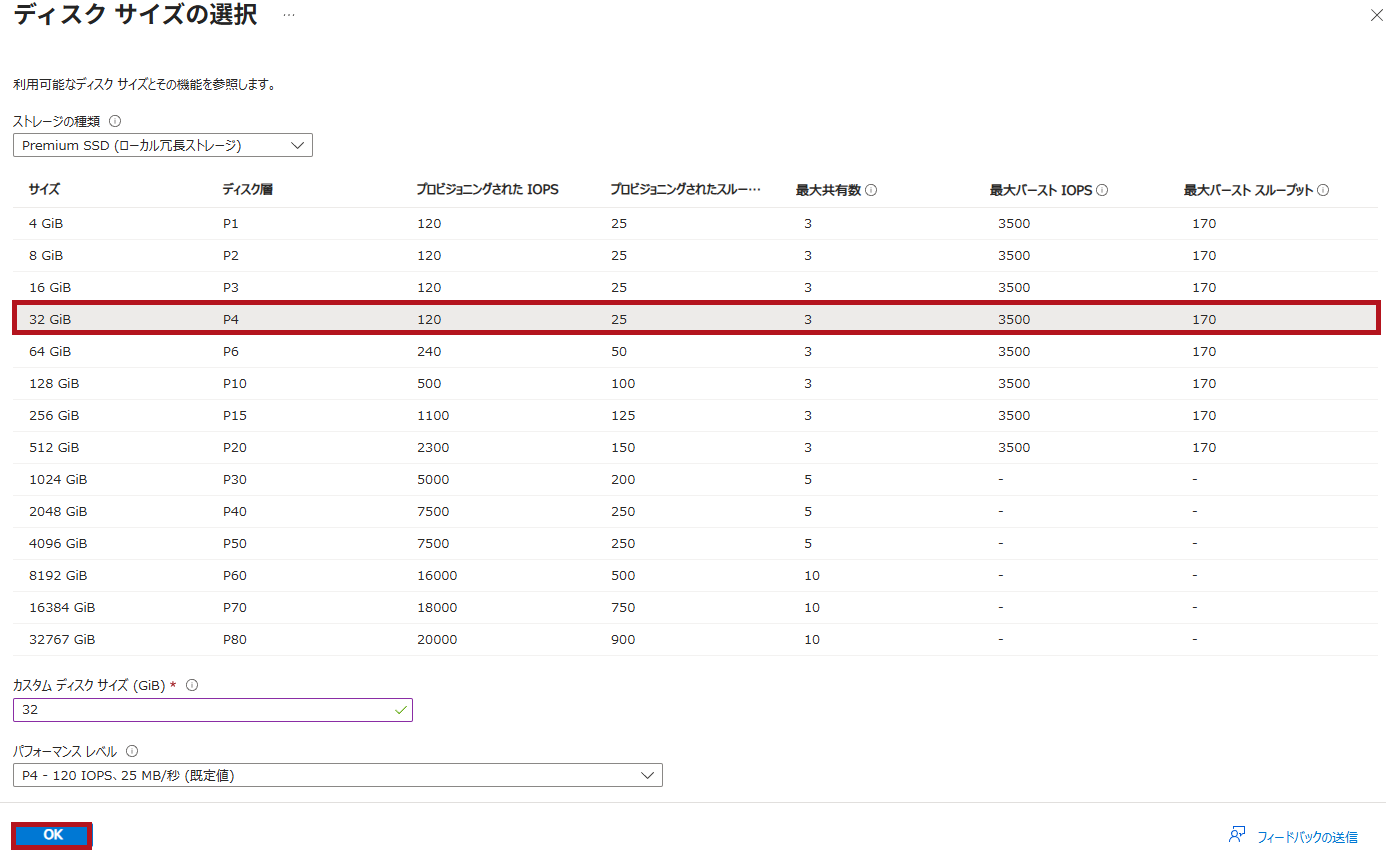The height and width of the screenshot is (855, 1386).
Task: Close the disk size selection pane
Action: [x=1374, y=16]
